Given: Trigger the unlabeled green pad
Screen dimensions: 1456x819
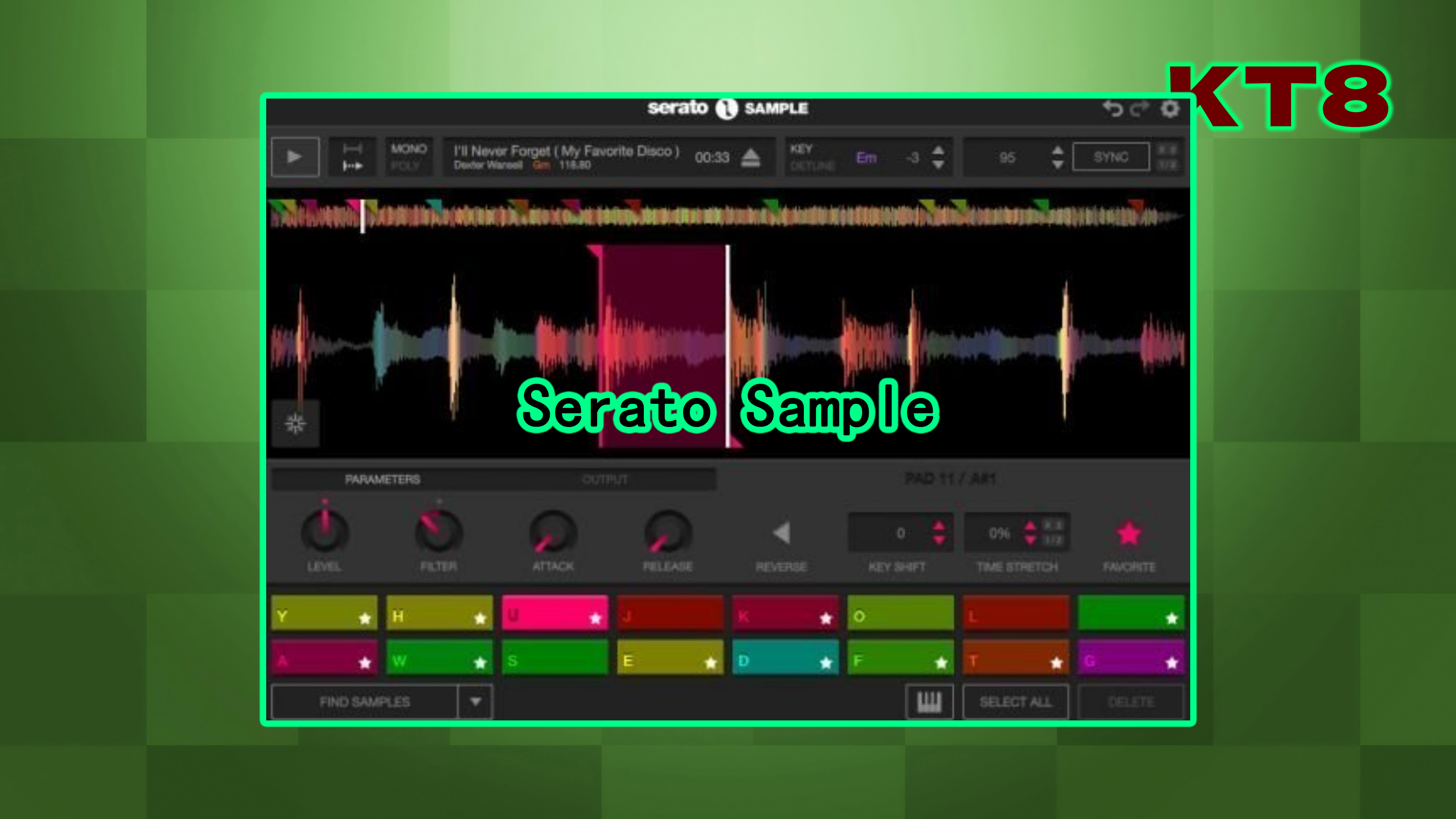Looking at the screenshot, I should click(1131, 613).
